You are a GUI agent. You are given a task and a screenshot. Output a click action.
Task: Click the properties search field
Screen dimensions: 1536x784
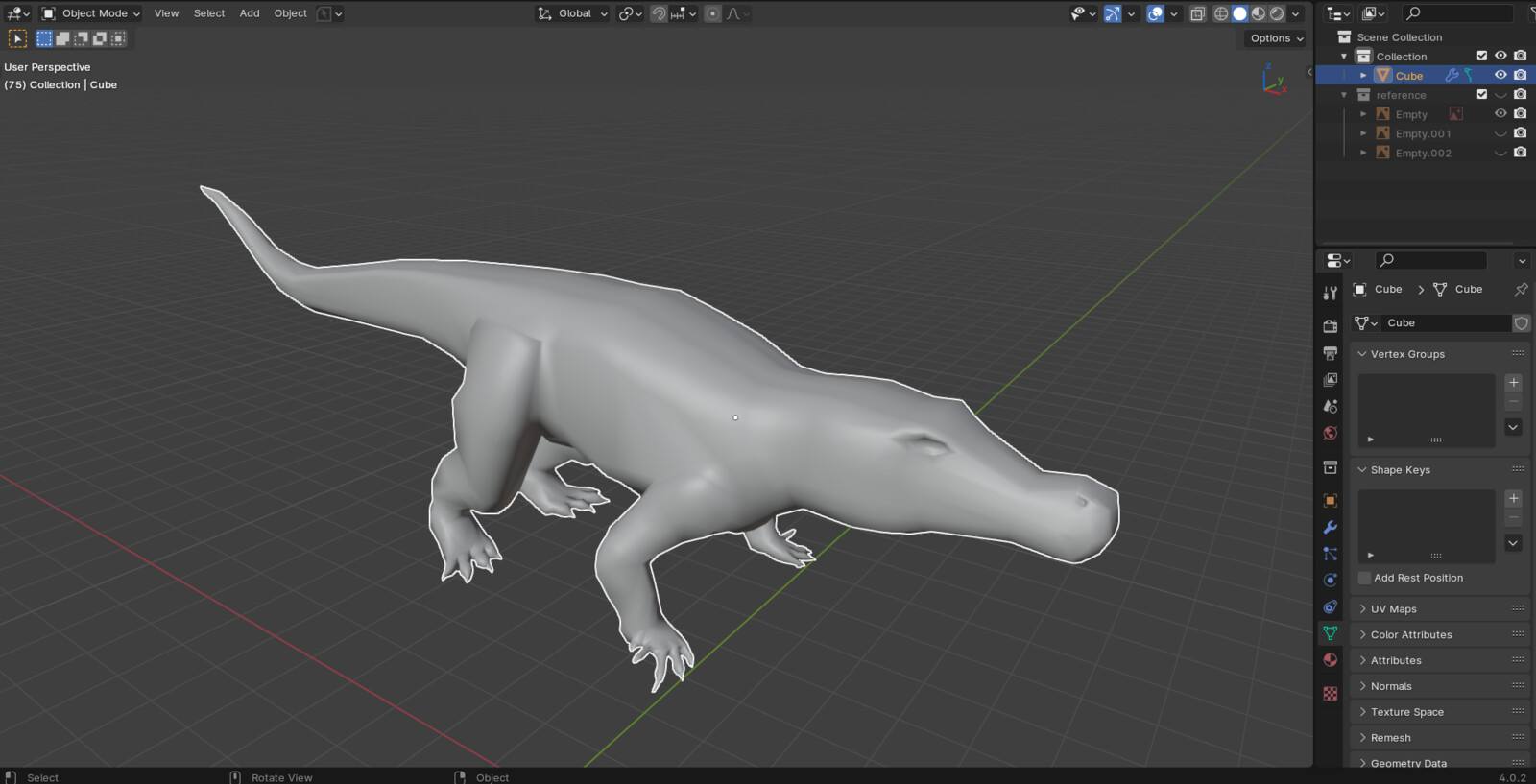(1430, 260)
